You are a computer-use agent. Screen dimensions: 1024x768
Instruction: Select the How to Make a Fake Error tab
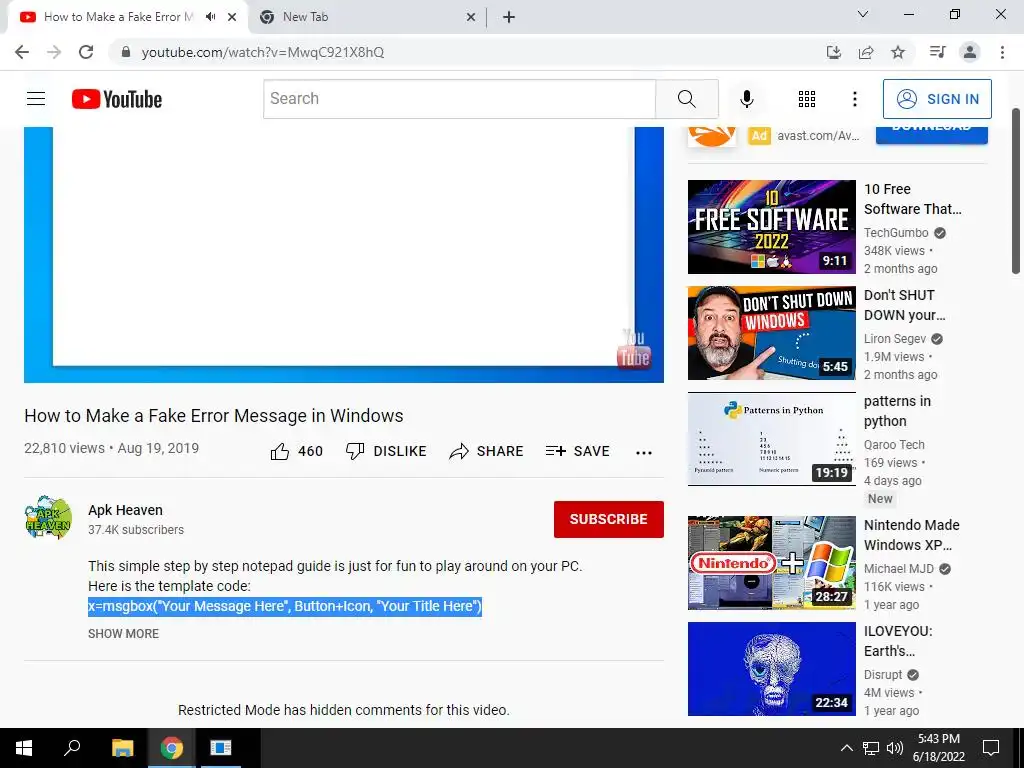coord(118,17)
